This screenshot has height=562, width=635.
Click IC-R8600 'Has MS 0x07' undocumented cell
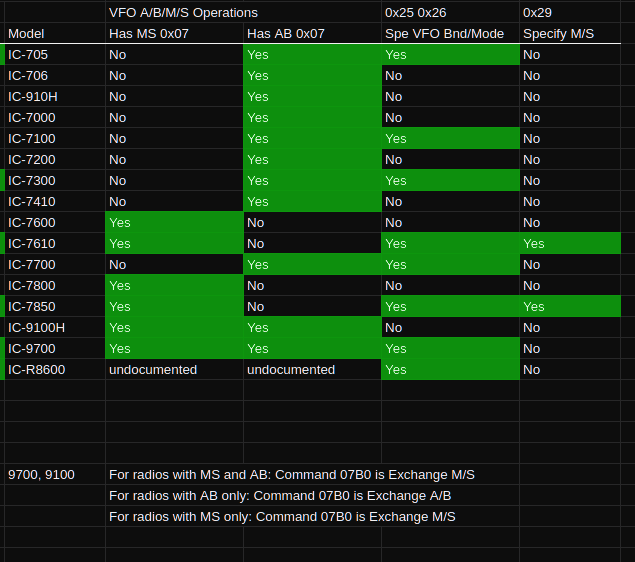pyautogui.click(x=174, y=370)
